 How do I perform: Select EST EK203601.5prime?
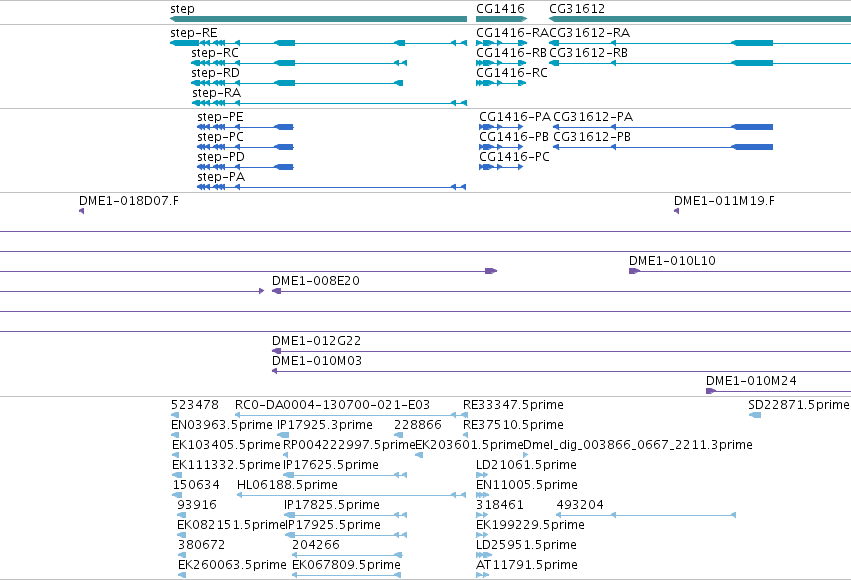coord(469,445)
